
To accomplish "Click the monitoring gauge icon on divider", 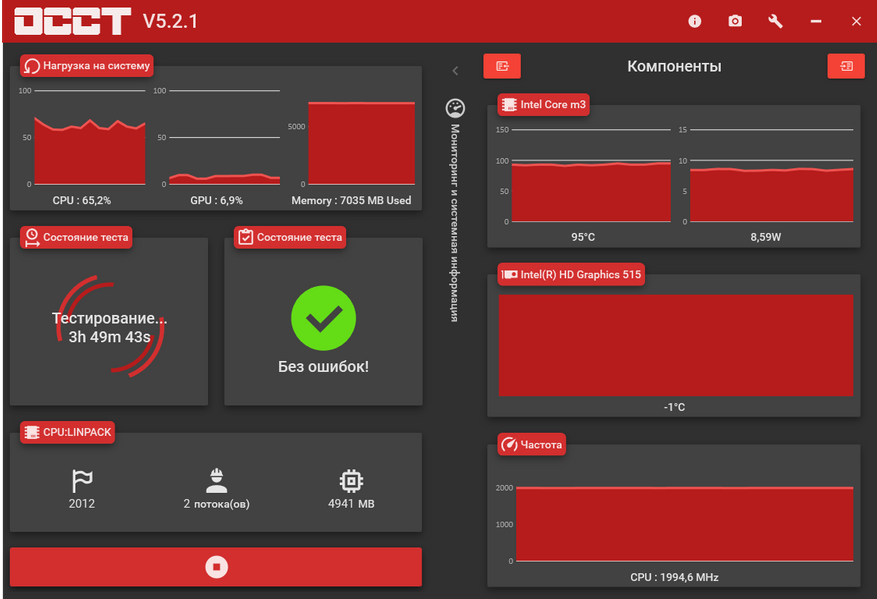I will 455,108.
